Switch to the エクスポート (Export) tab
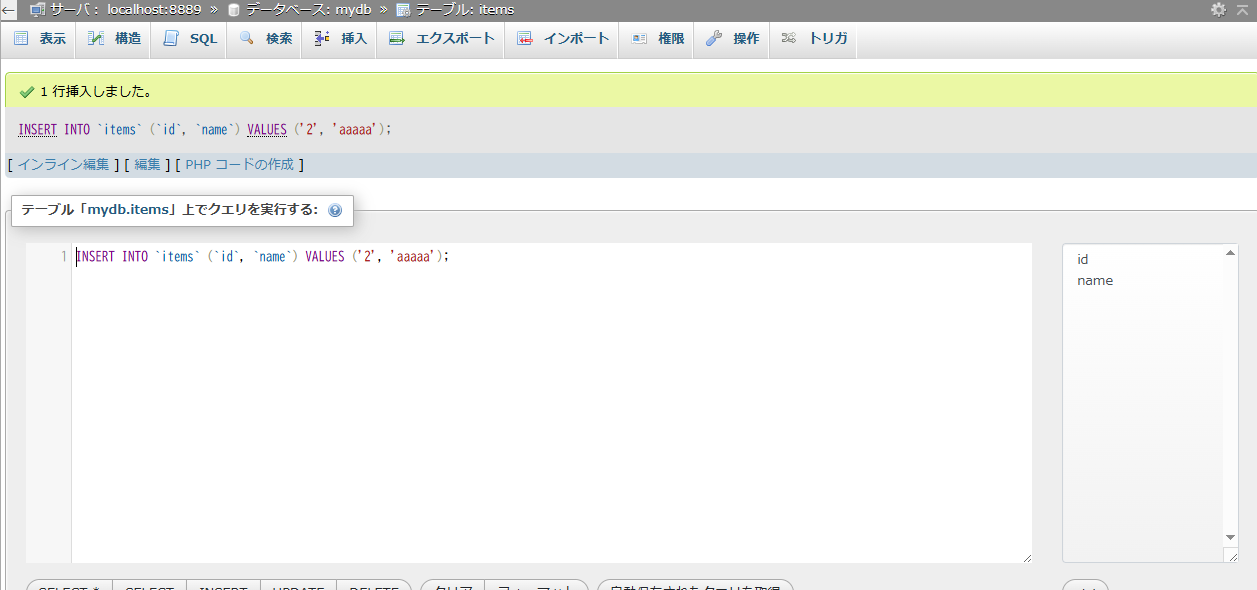 [441, 39]
